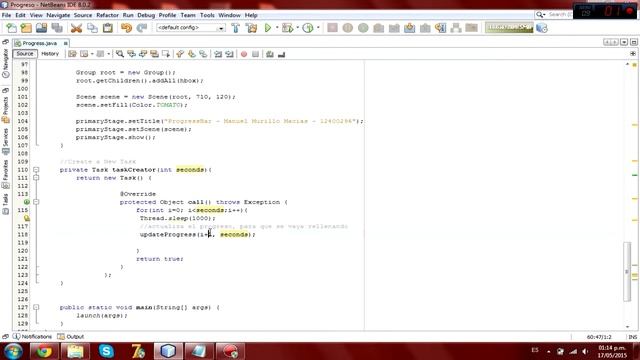Click the Paste clipboard icon
640x360 pixels.
[108, 28]
